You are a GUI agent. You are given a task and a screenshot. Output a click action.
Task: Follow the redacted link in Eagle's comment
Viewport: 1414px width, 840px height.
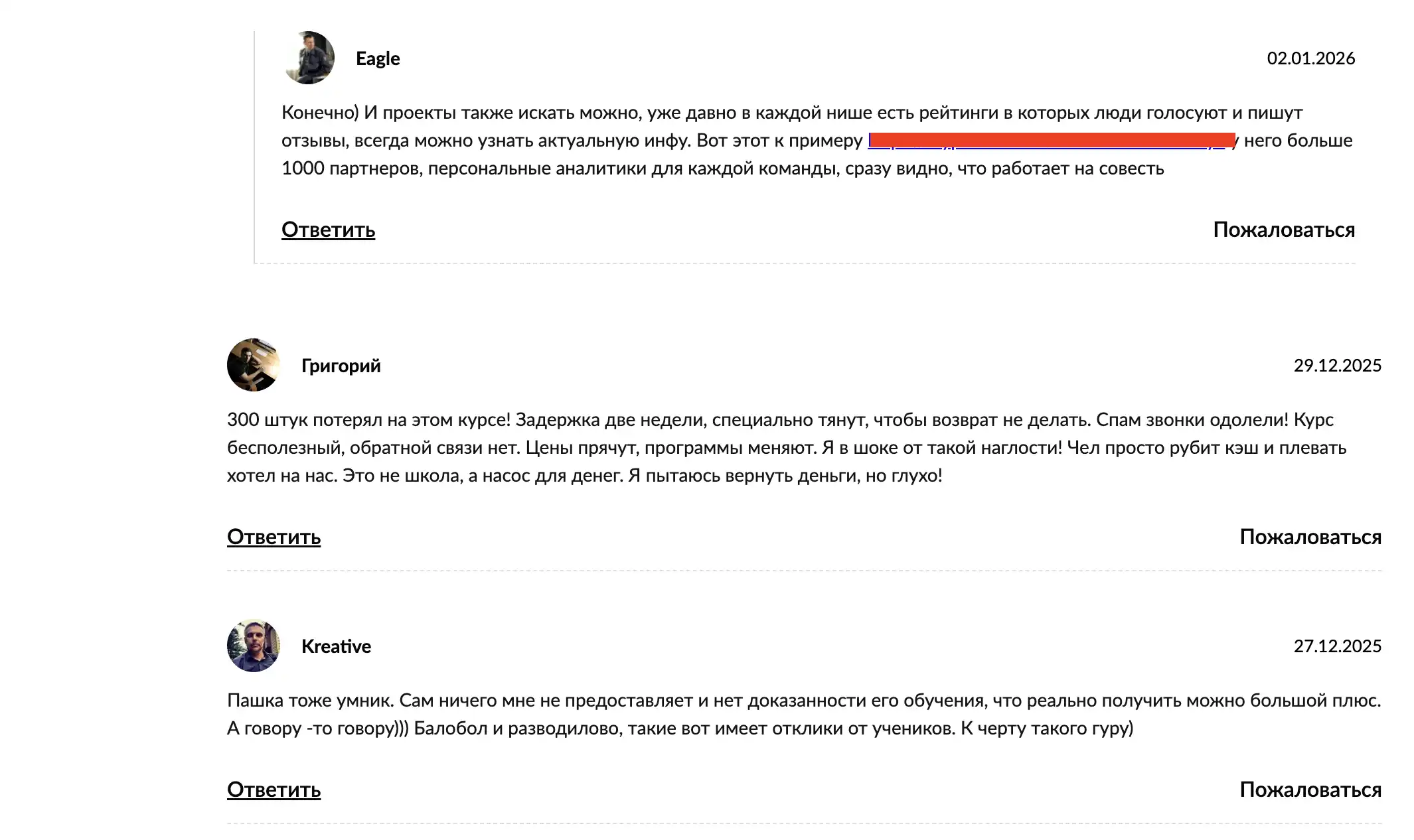(1050, 141)
